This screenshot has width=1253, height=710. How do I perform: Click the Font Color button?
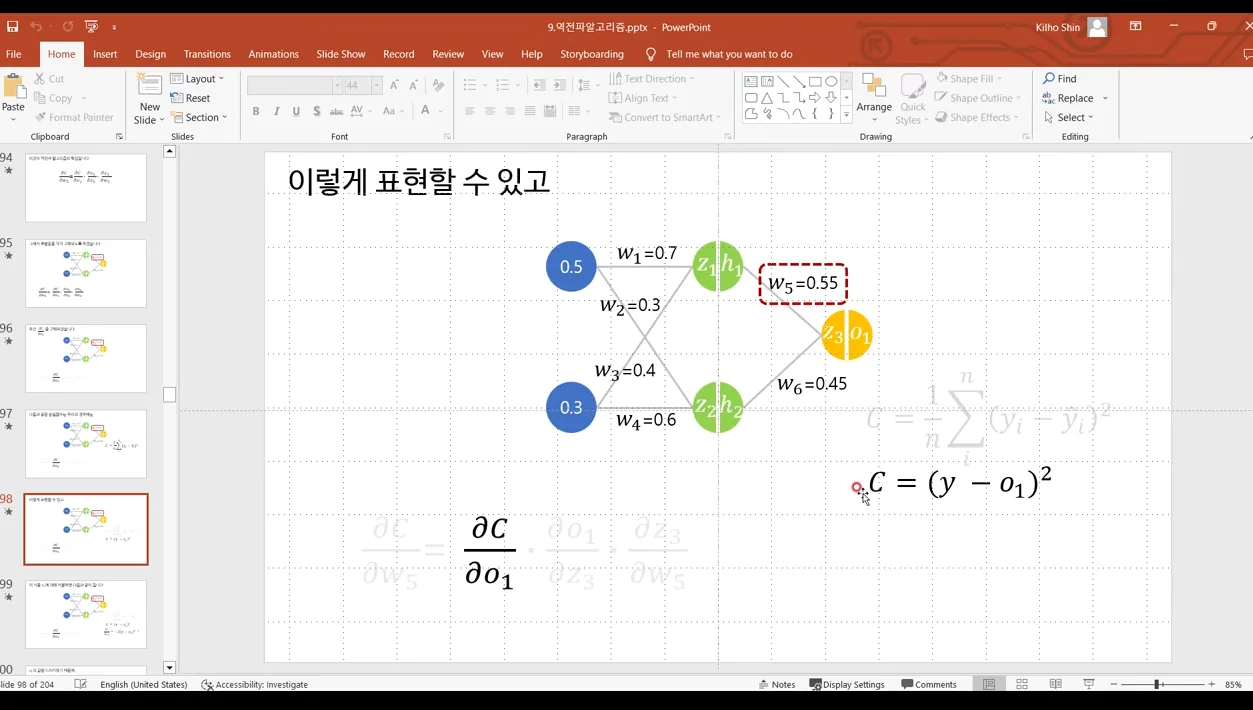(426, 111)
